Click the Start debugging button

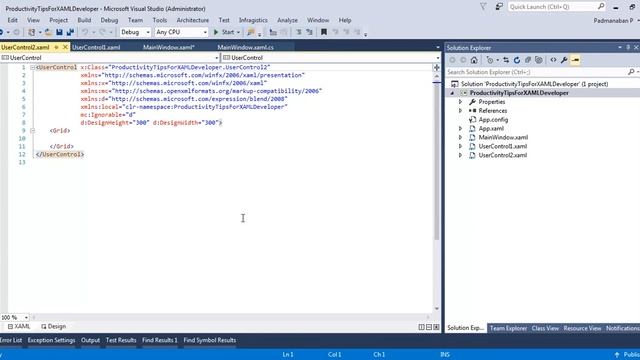224,32
